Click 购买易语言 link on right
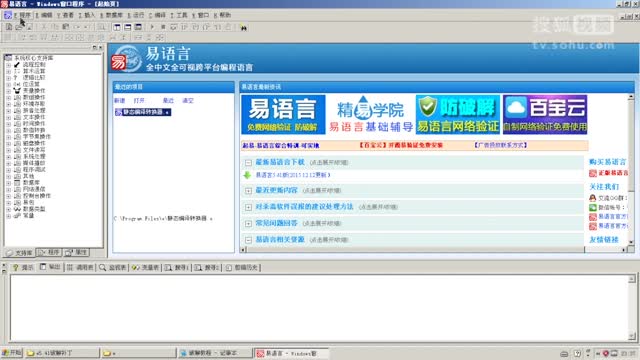 point(607,162)
